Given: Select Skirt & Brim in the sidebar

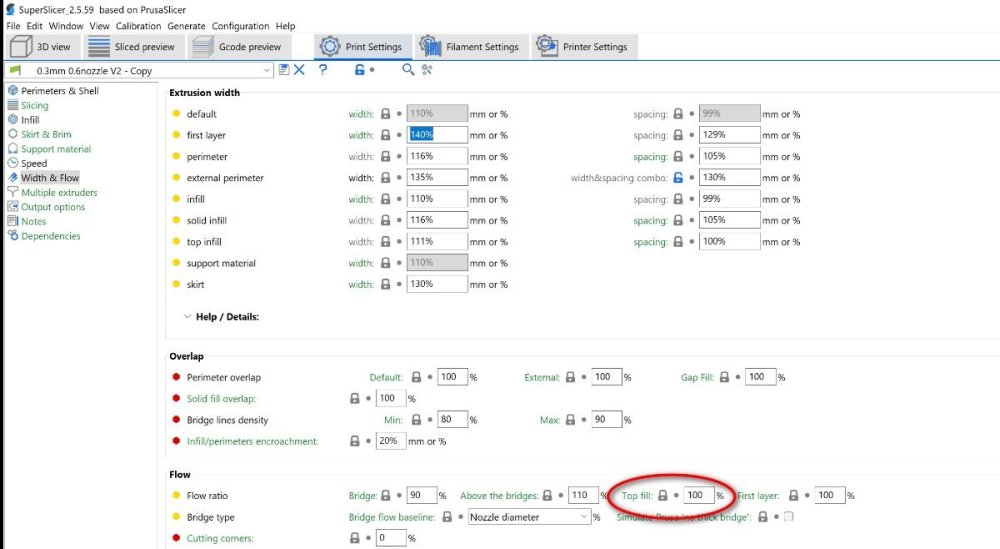Looking at the screenshot, I should tap(46, 135).
